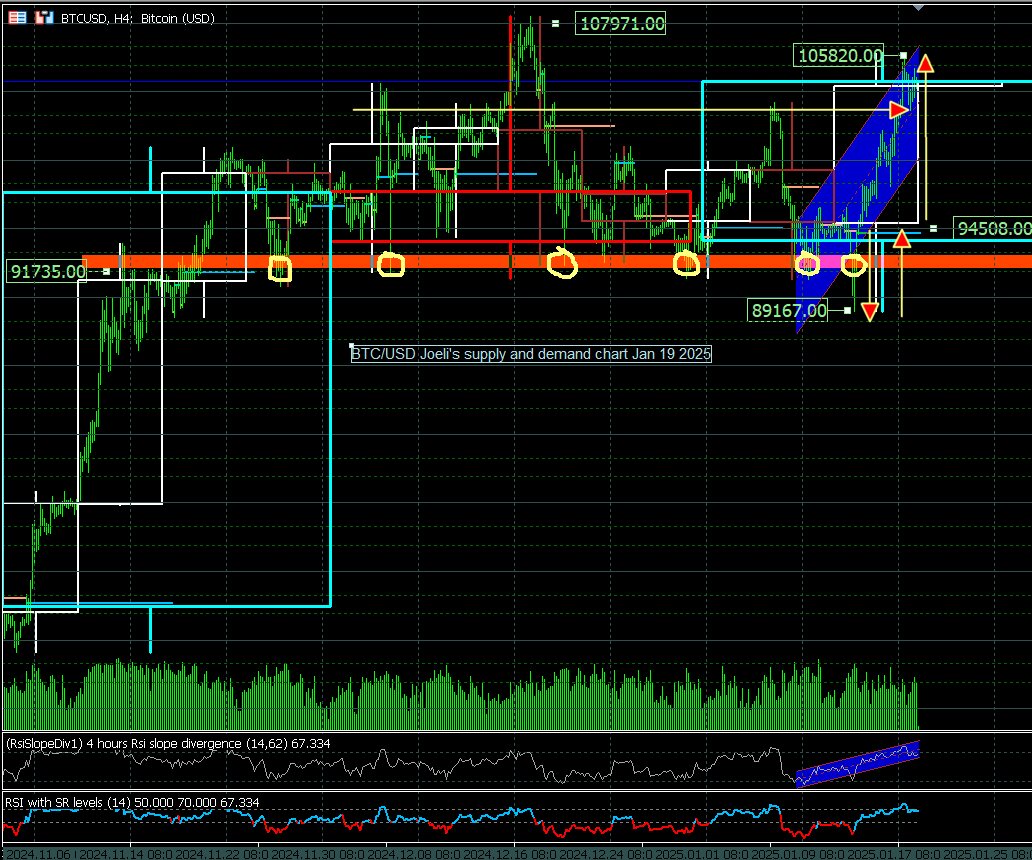Click the 91735.00 price label

47,271
